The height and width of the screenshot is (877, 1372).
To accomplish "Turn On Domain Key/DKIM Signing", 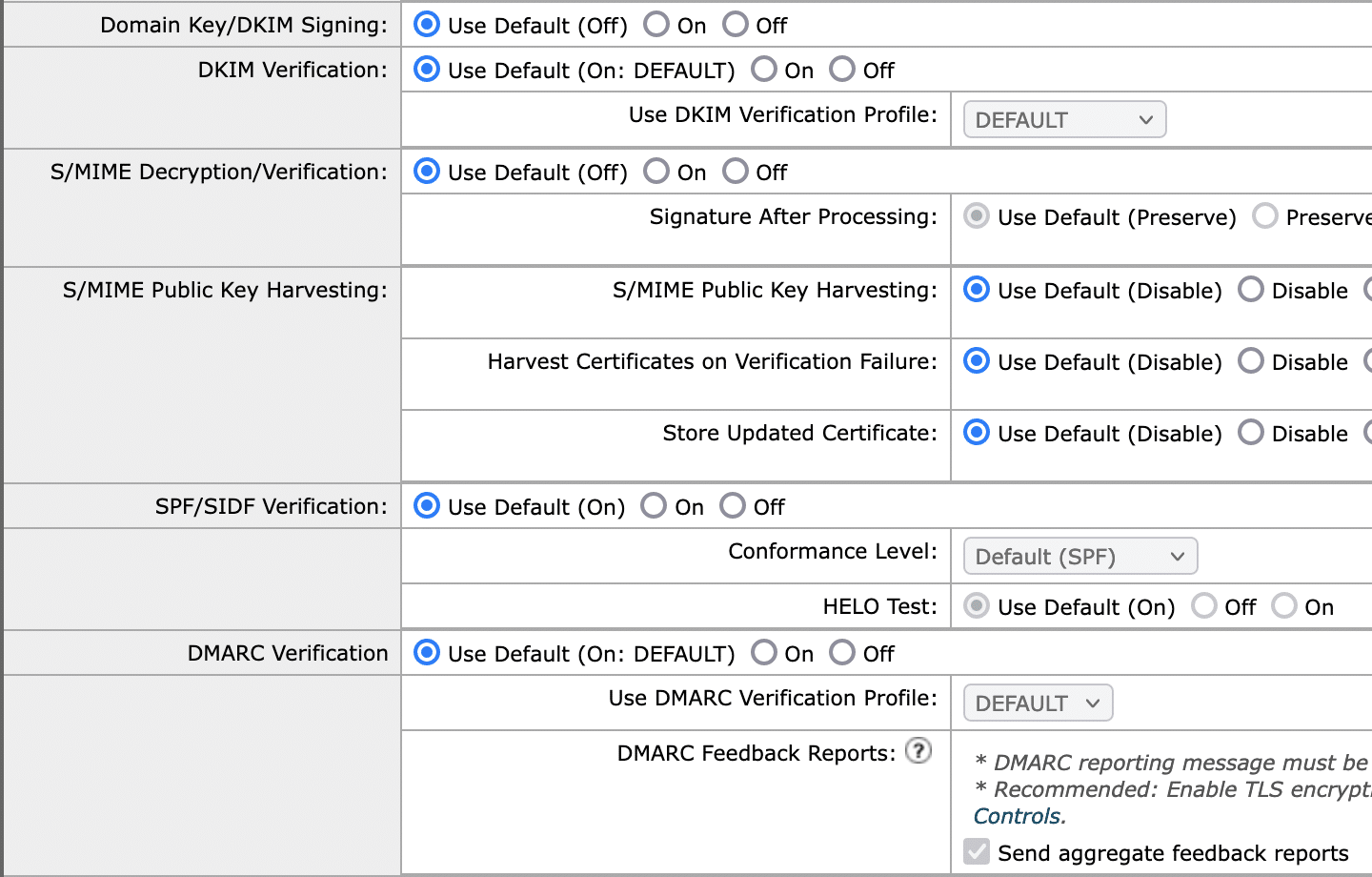I will [x=656, y=24].
